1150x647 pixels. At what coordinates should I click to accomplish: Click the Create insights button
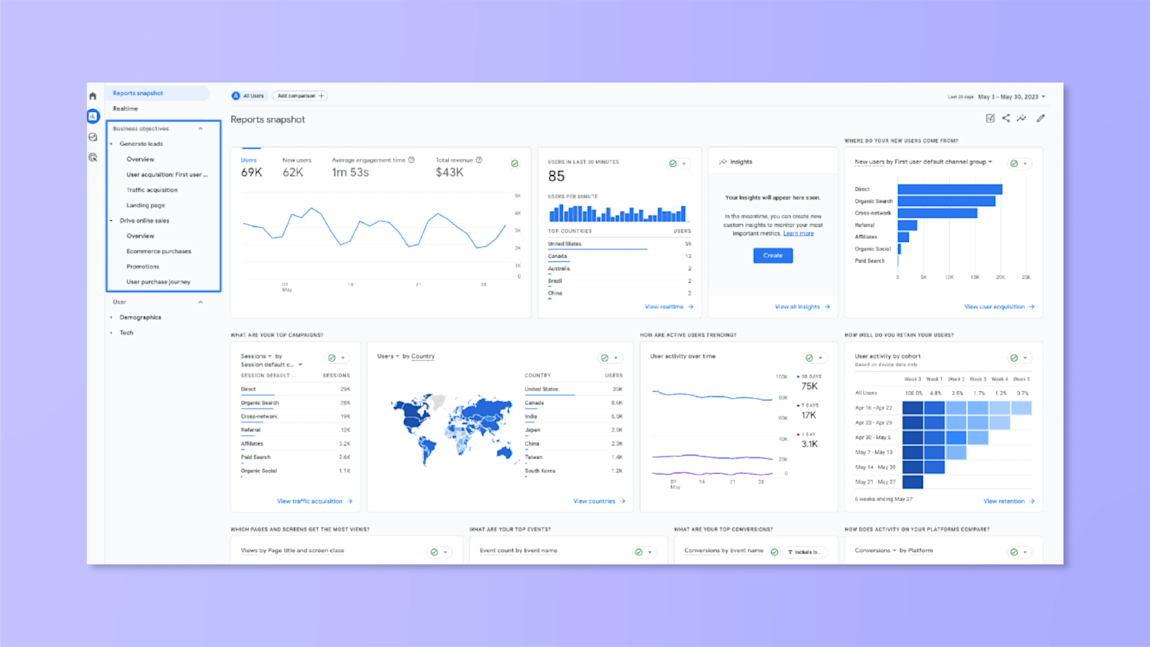[x=773, y=255]
